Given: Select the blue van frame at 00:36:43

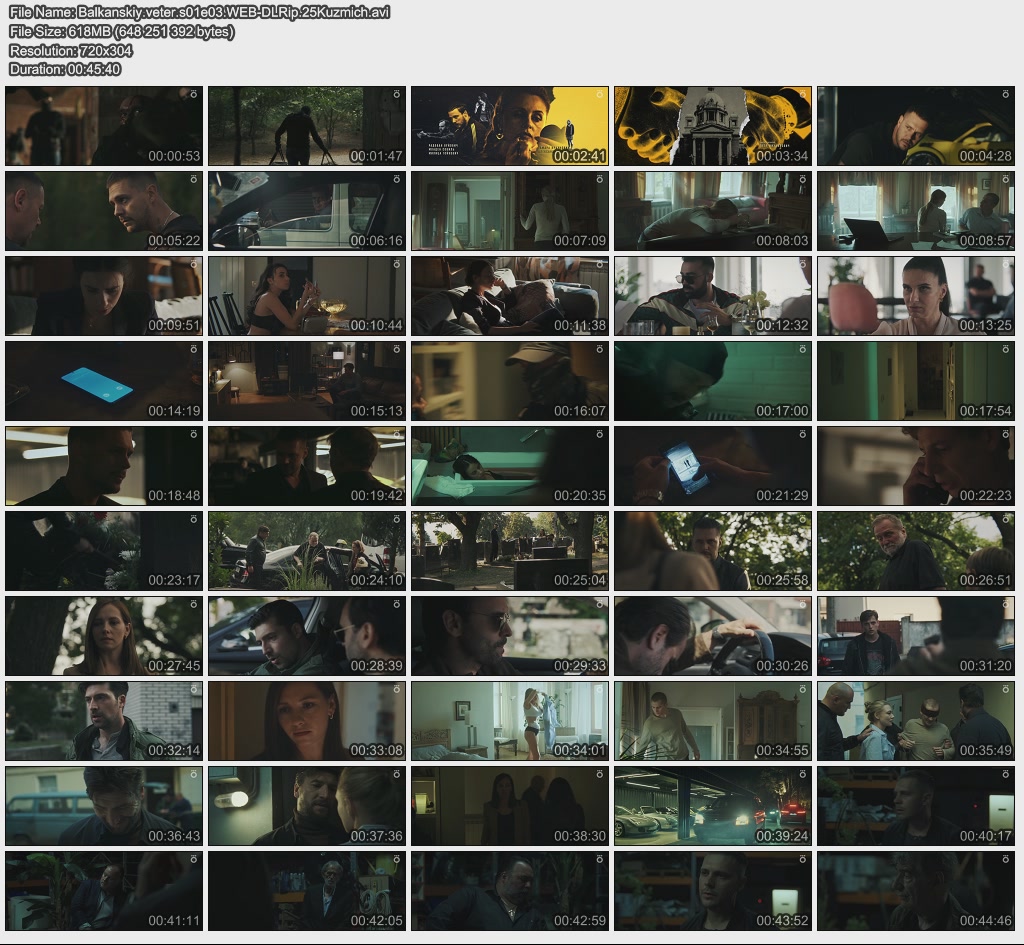Looking at the screenshot, I should (x=104, y=807).
